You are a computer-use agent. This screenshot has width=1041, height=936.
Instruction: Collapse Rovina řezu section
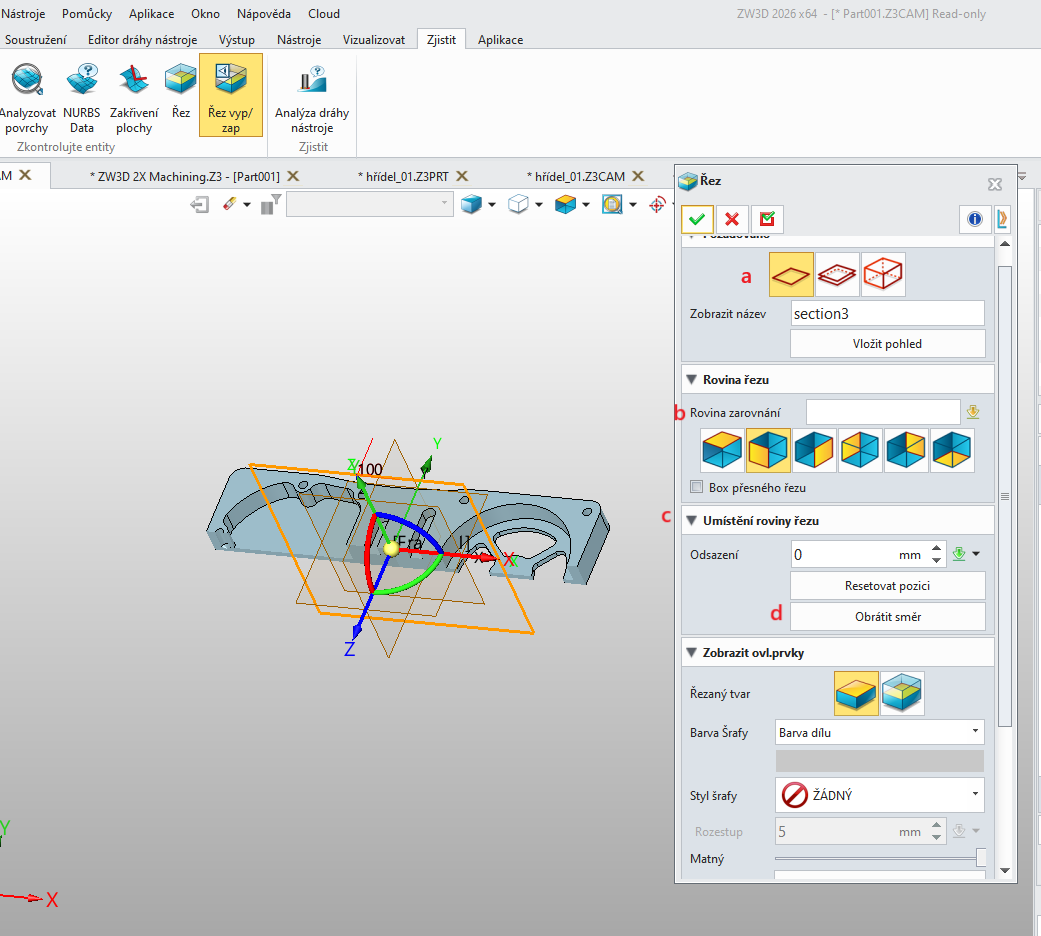tap(691, 380)
